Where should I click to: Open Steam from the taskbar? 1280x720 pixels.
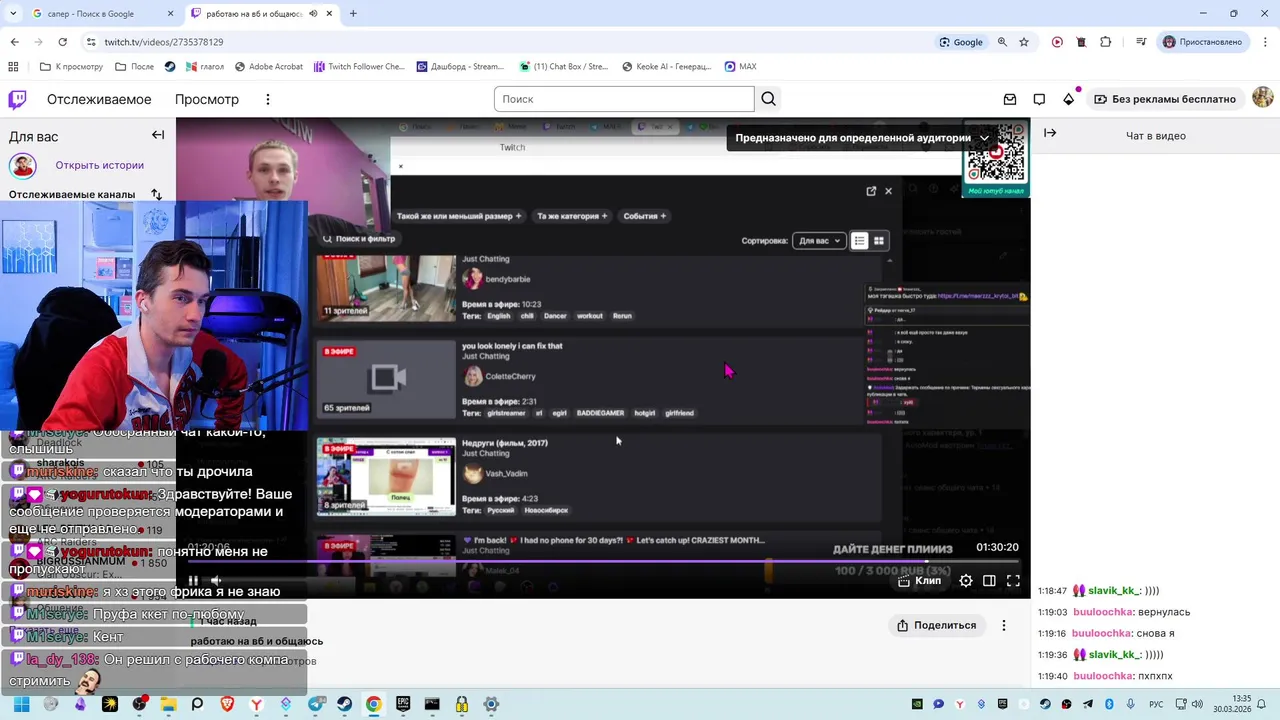coord(344,704)
